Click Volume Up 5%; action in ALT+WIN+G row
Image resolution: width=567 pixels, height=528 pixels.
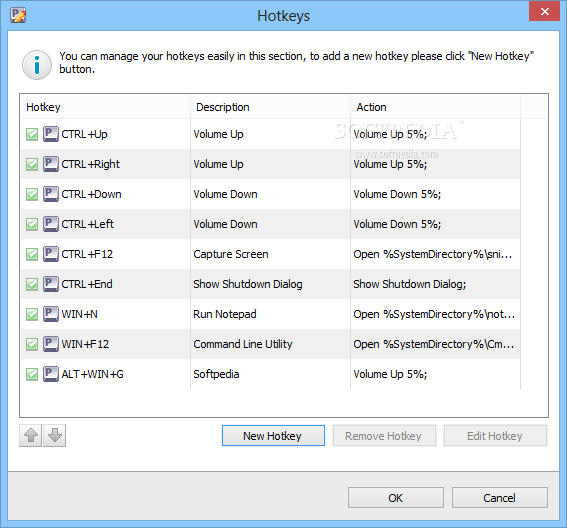[390, 374]
